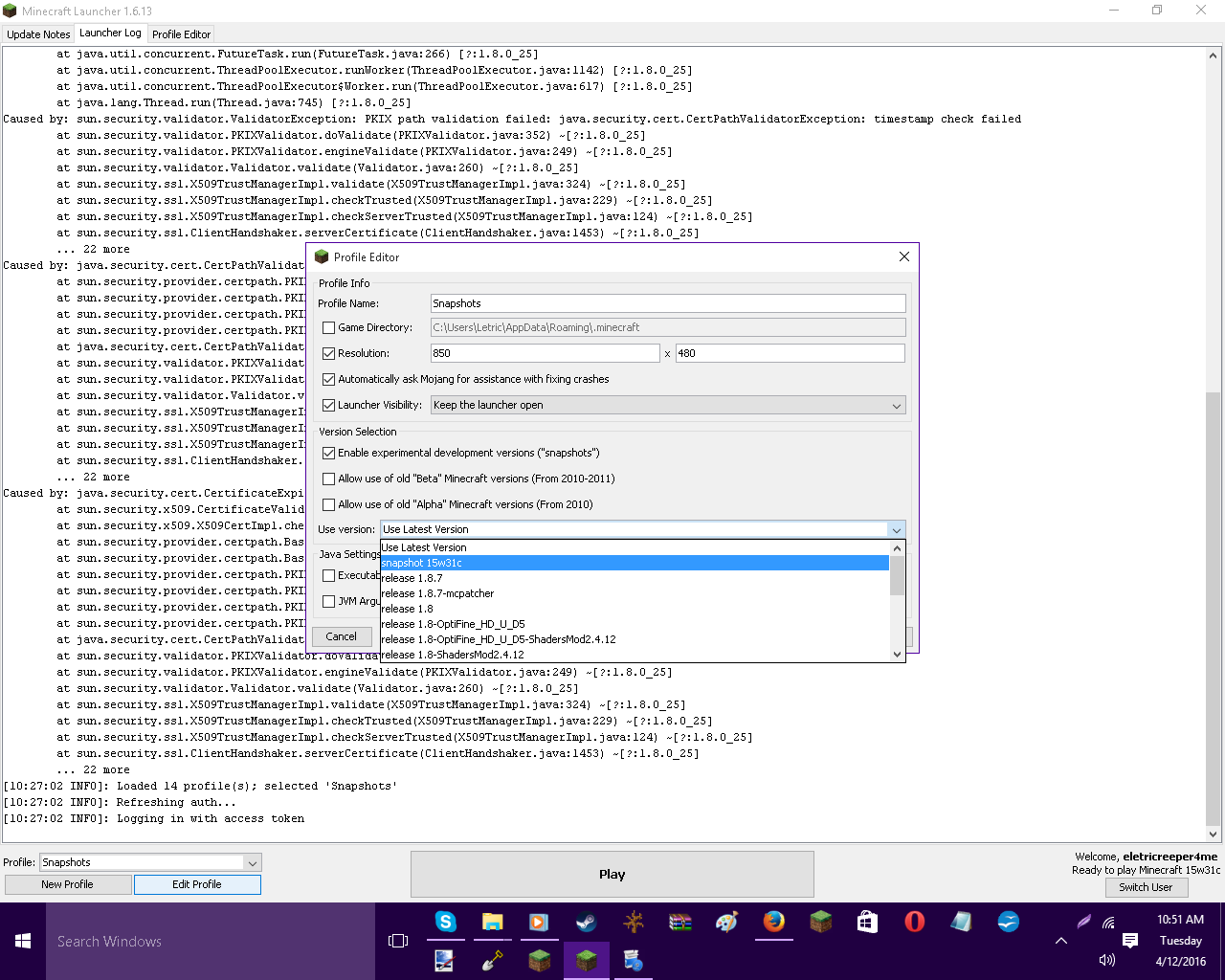
Task: Launch Steam from the taskbar
Action: [x=586, y=922]
